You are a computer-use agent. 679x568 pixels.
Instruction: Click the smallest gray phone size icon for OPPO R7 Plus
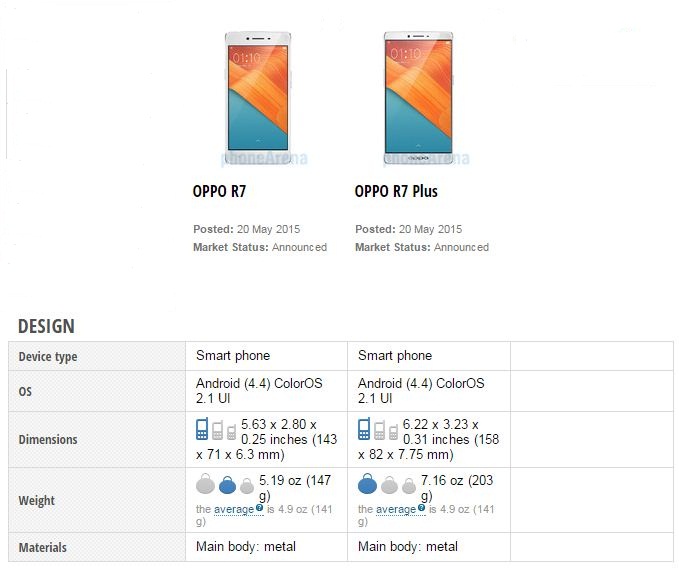click(393, 432)
